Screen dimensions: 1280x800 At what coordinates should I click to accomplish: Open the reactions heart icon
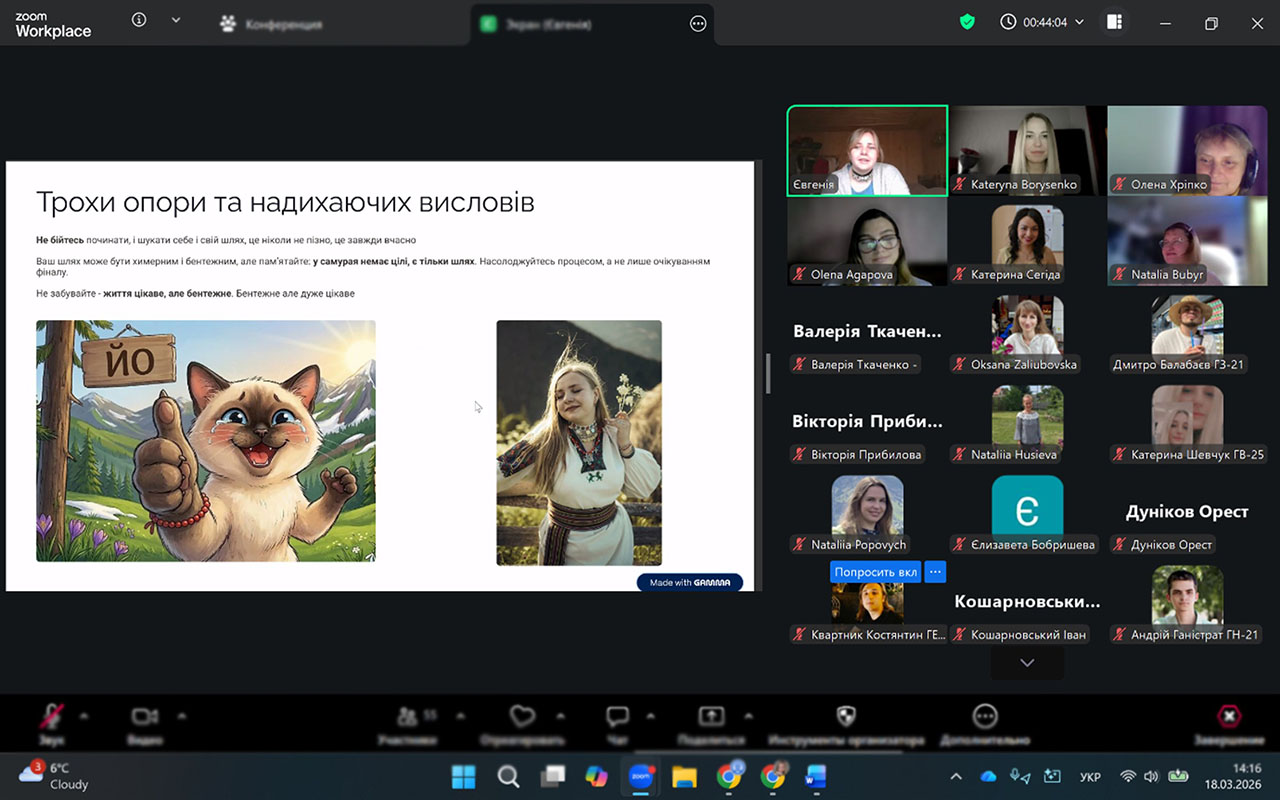pyautogui.click(x=522, y=716)
